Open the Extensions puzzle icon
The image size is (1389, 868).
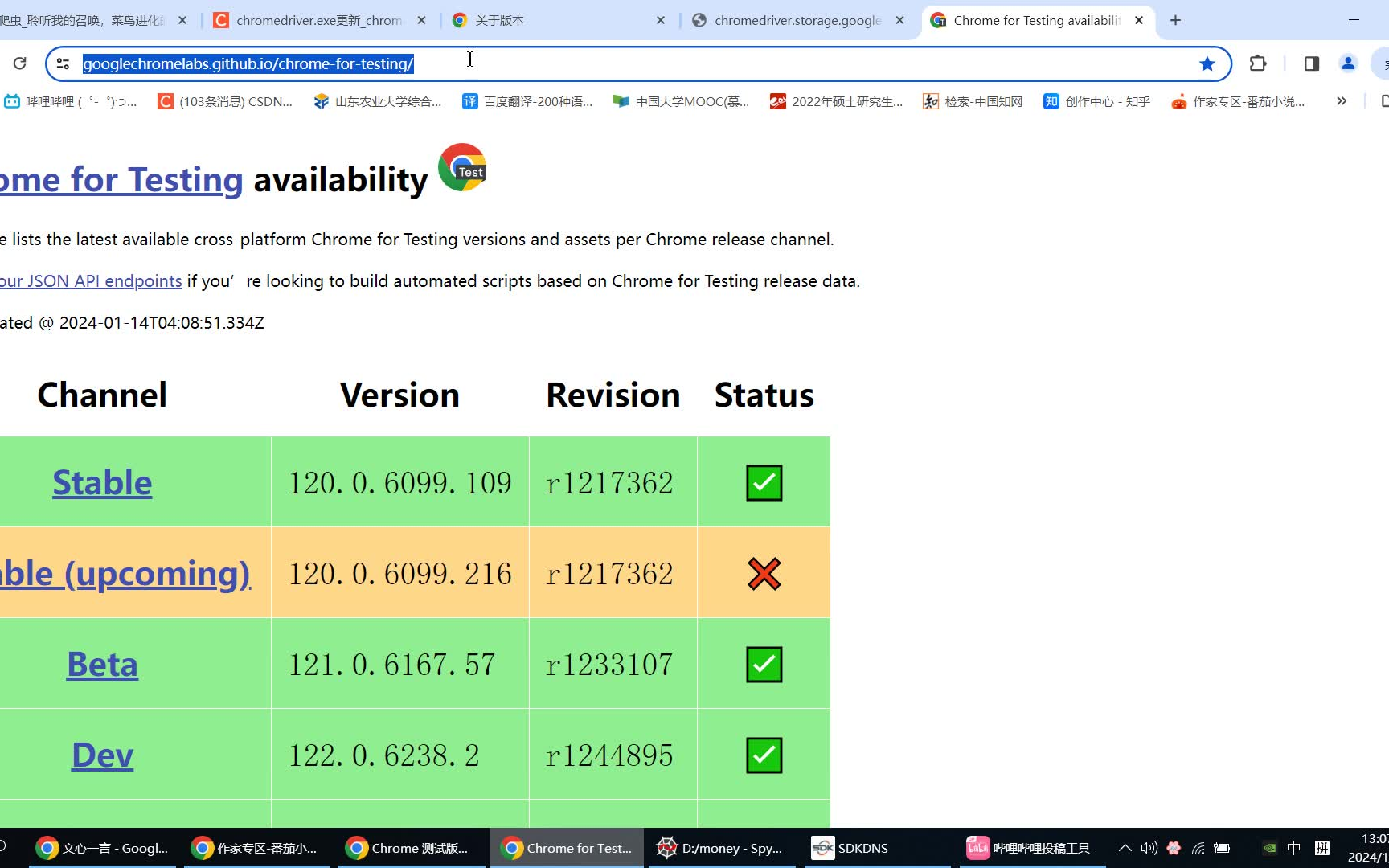tap(1258, 63)
